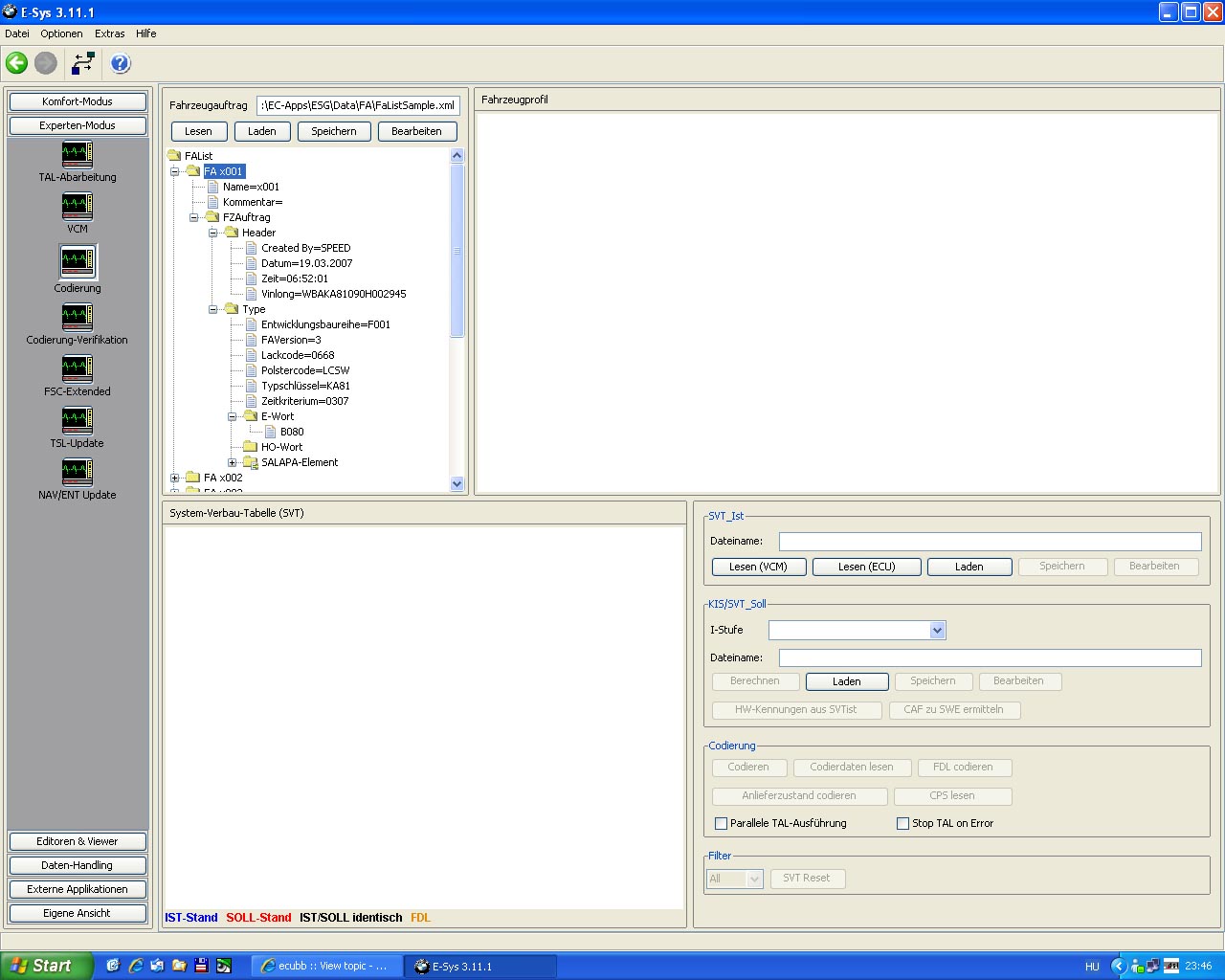1225x980 pixels.
Task: Click the connection toolbar icon
Action: point(83,63)
